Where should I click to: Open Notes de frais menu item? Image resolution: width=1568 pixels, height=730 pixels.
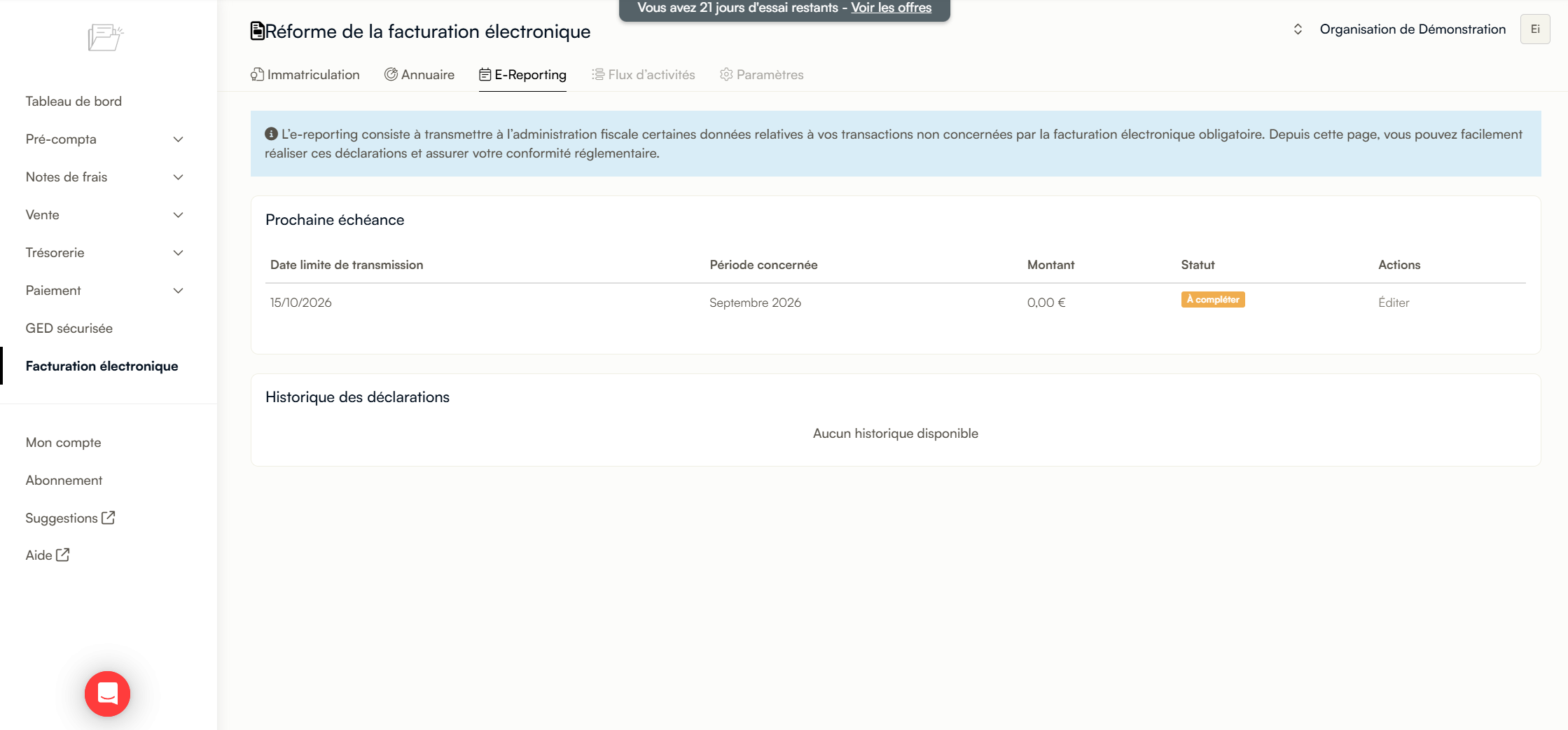point(67,177)
